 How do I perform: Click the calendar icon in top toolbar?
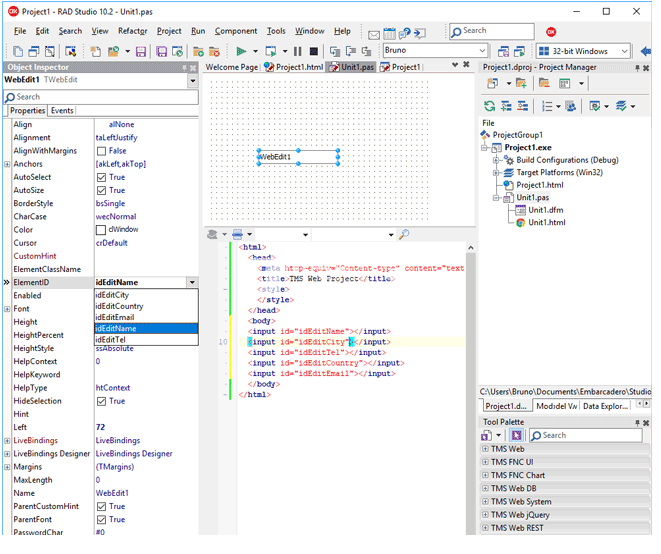click(389, 33)
